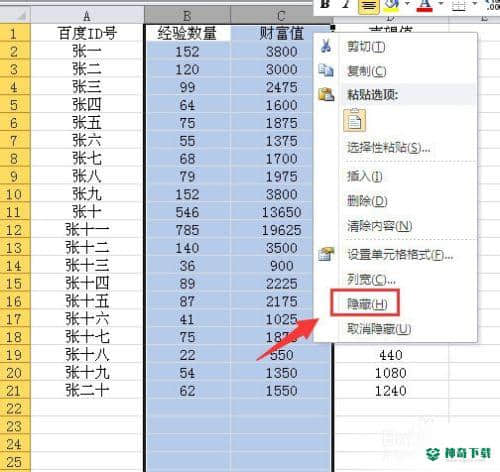Image resolution: width=500 pixels, height=472 pixels.
Task: Click the select-all corner box
Action: (x=15, y=16)
